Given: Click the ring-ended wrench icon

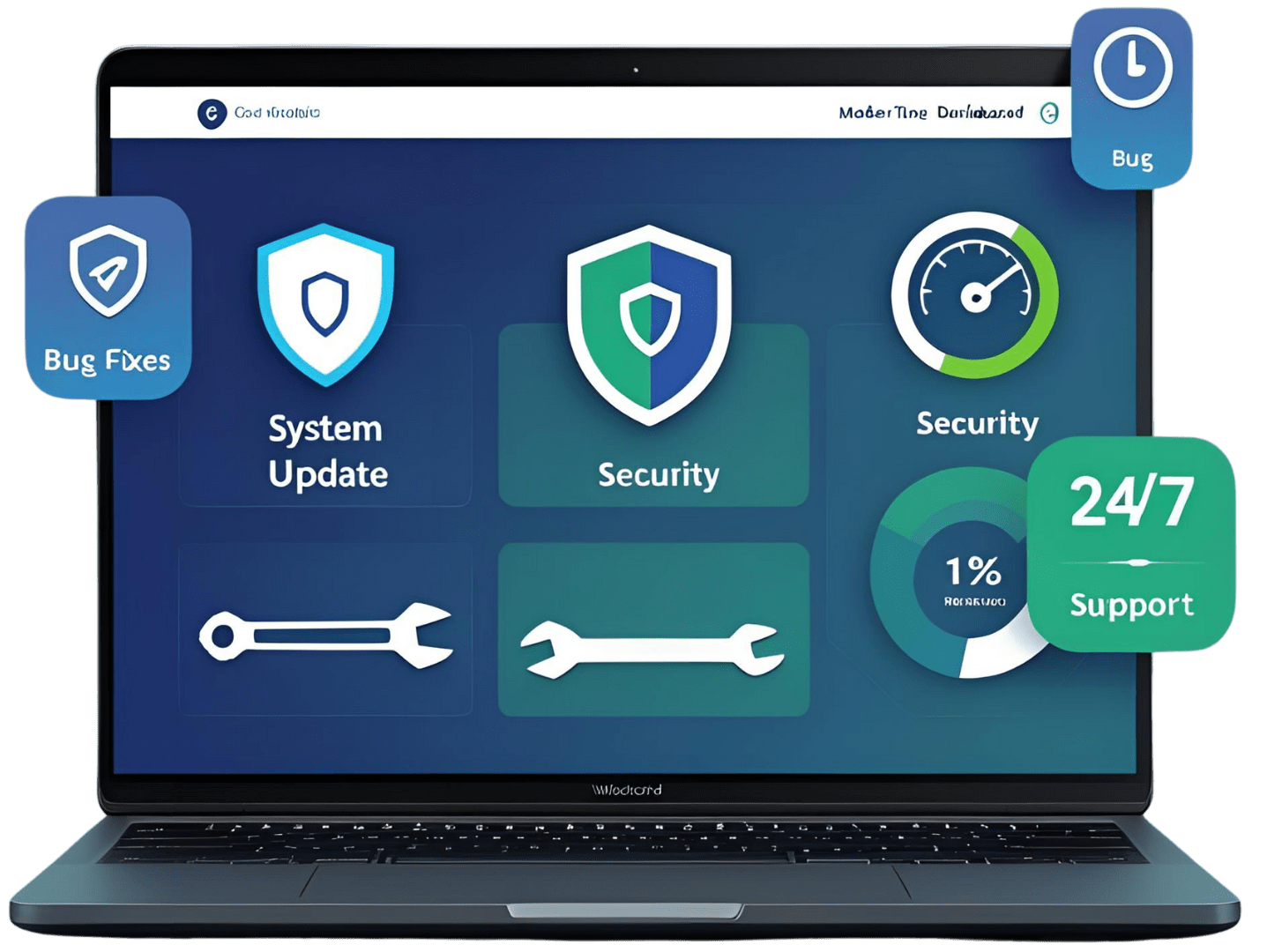Looking at the screenshot, I should pyautogui.click(x=325, y=635).
